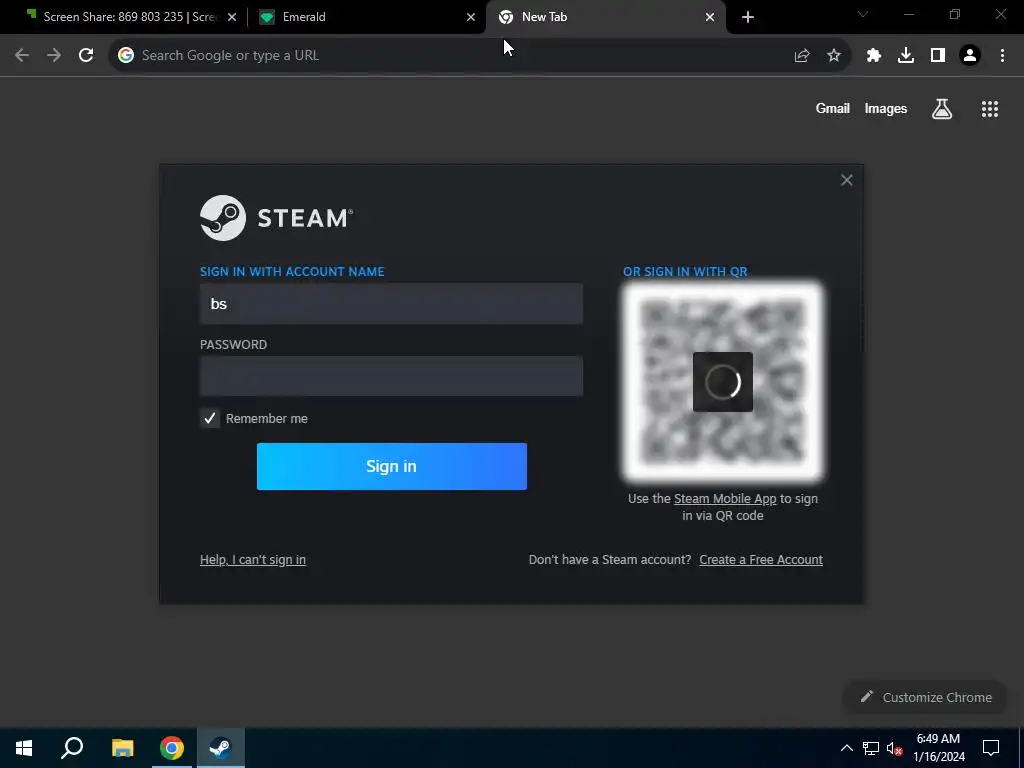Open Windows taskbar search
Viewport: 1024px width, 768px height.
tap(72, 748)
